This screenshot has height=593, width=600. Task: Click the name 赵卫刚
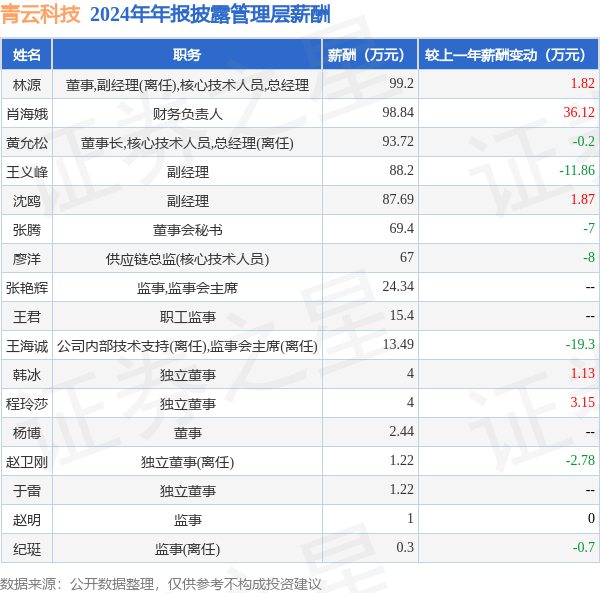pos(27,462)
